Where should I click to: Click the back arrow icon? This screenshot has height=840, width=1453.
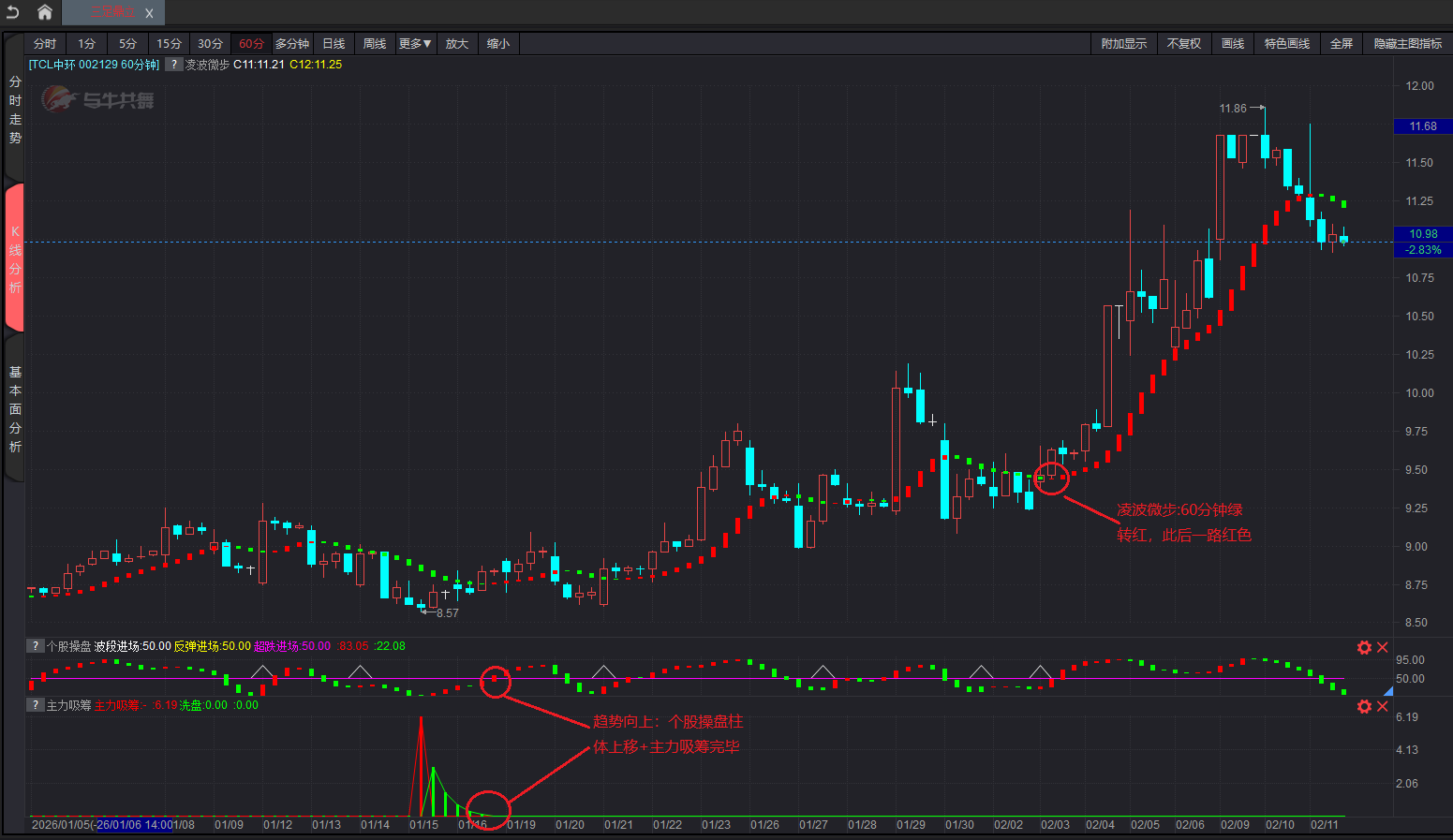13,12
